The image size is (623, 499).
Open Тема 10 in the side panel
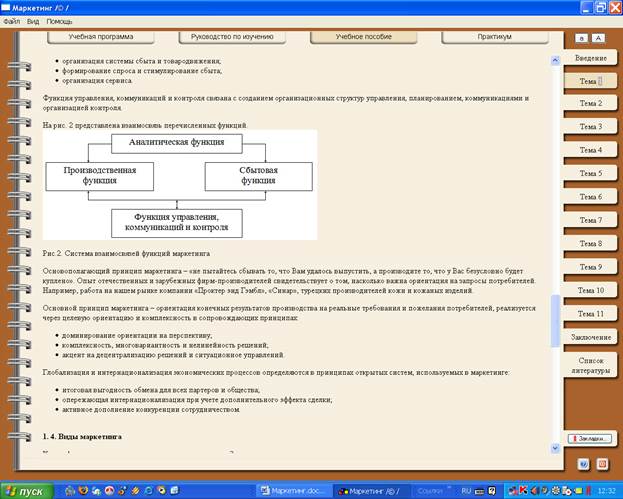coord(590,291)
